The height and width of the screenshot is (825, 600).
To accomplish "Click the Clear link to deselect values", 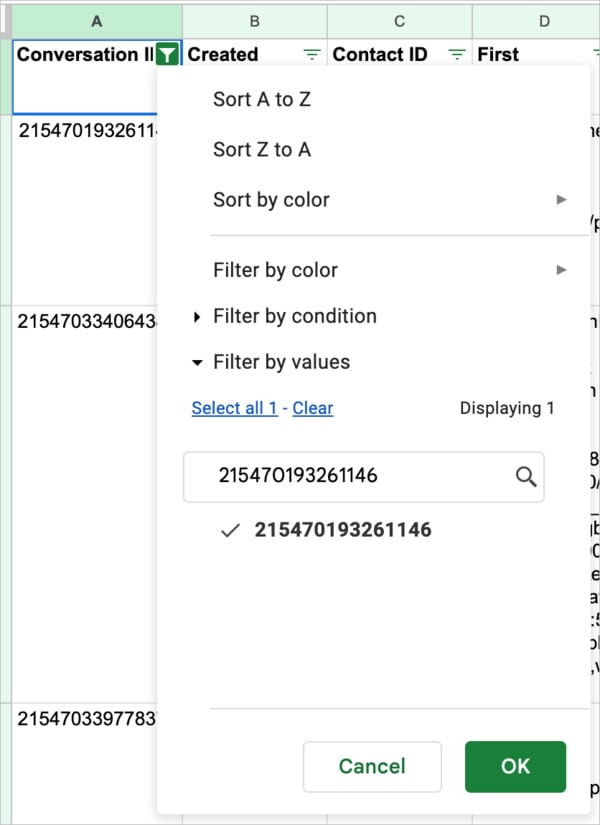I will (313, 408).
